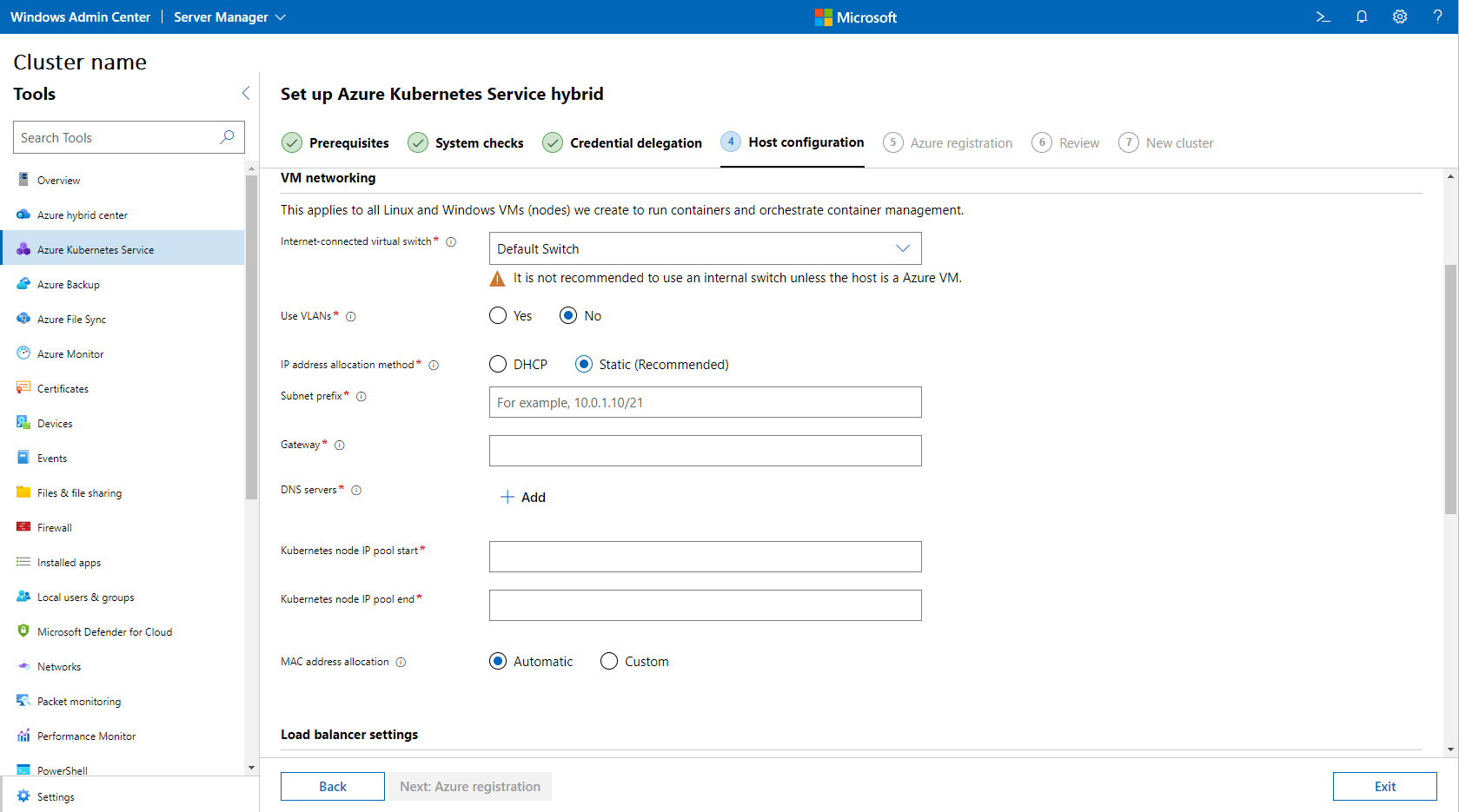1459x812 pixels.
Task: Expand the Server Manager dropdown
Action: pos(229,17)
